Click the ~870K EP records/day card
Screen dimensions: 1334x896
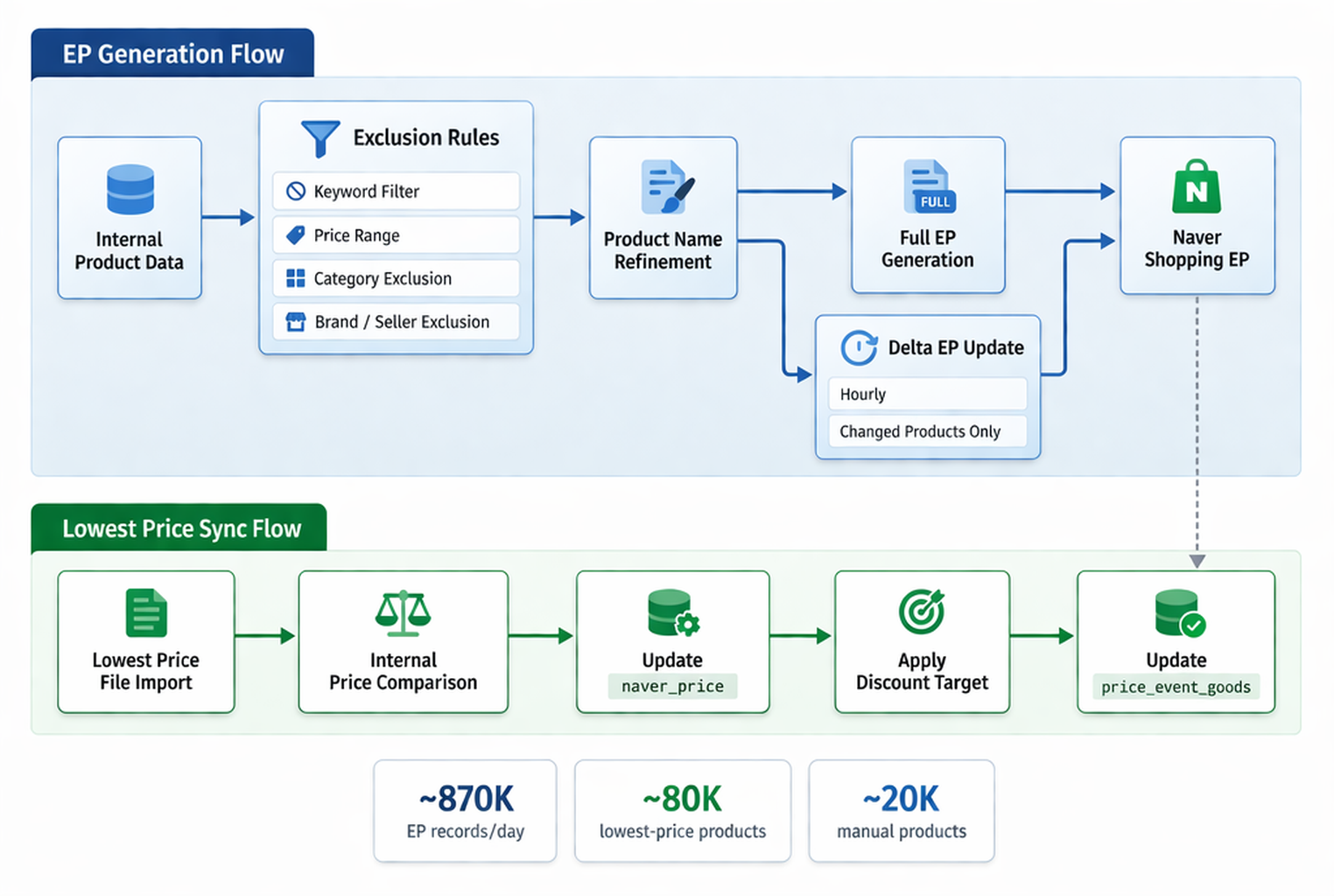(465, 811)
